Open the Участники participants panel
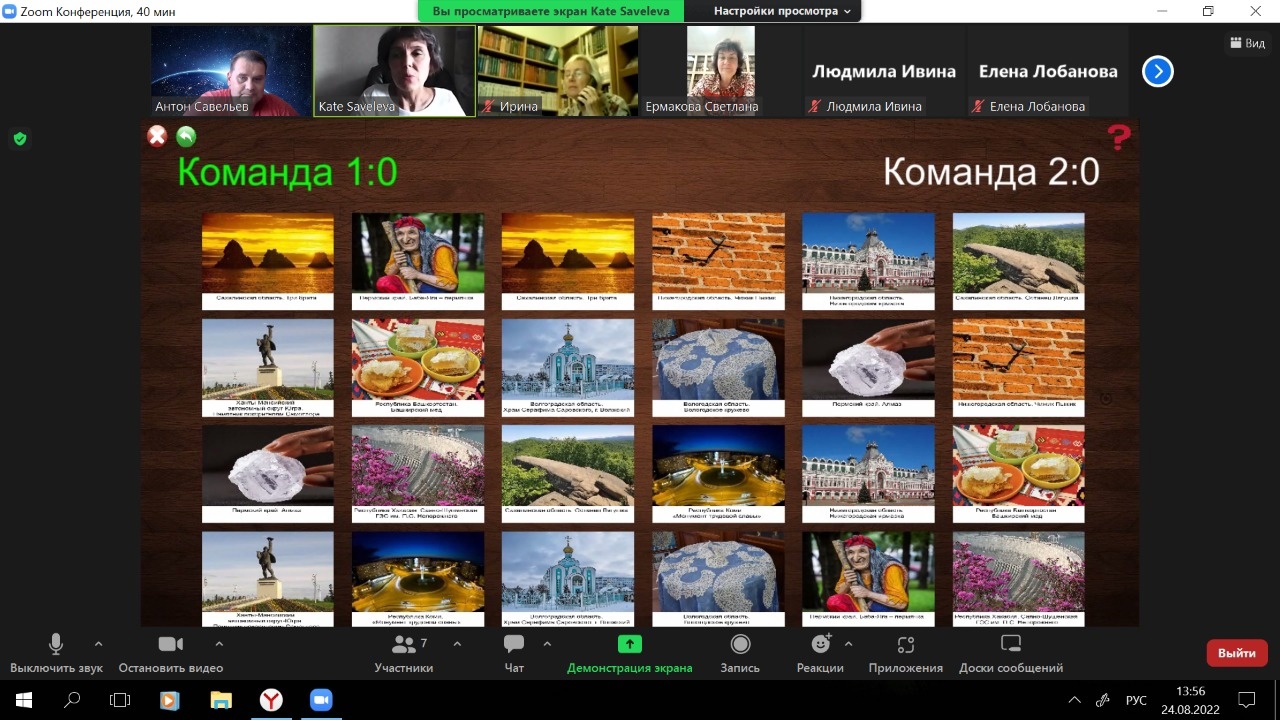 point(404,653)
